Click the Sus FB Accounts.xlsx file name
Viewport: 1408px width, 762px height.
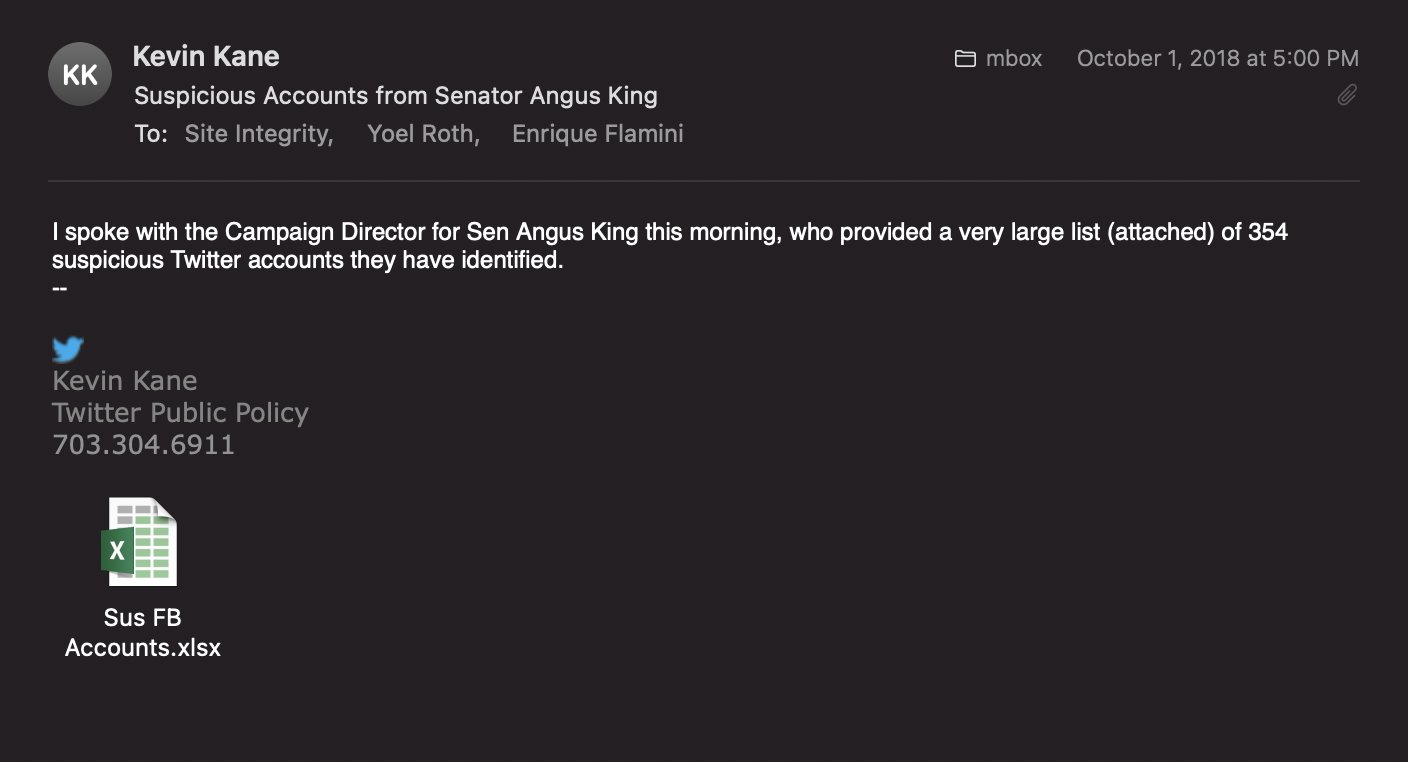point(143,632)
